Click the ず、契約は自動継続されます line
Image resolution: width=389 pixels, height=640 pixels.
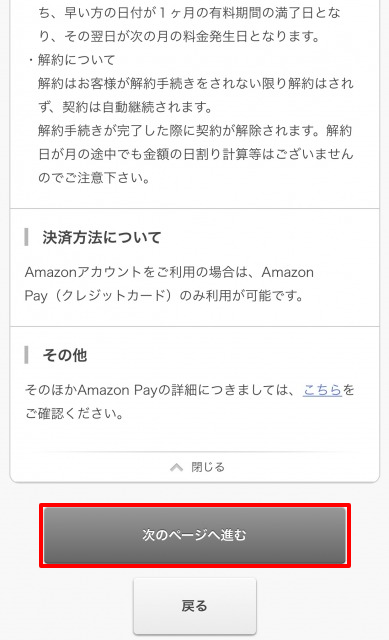[x=126, y=107]
